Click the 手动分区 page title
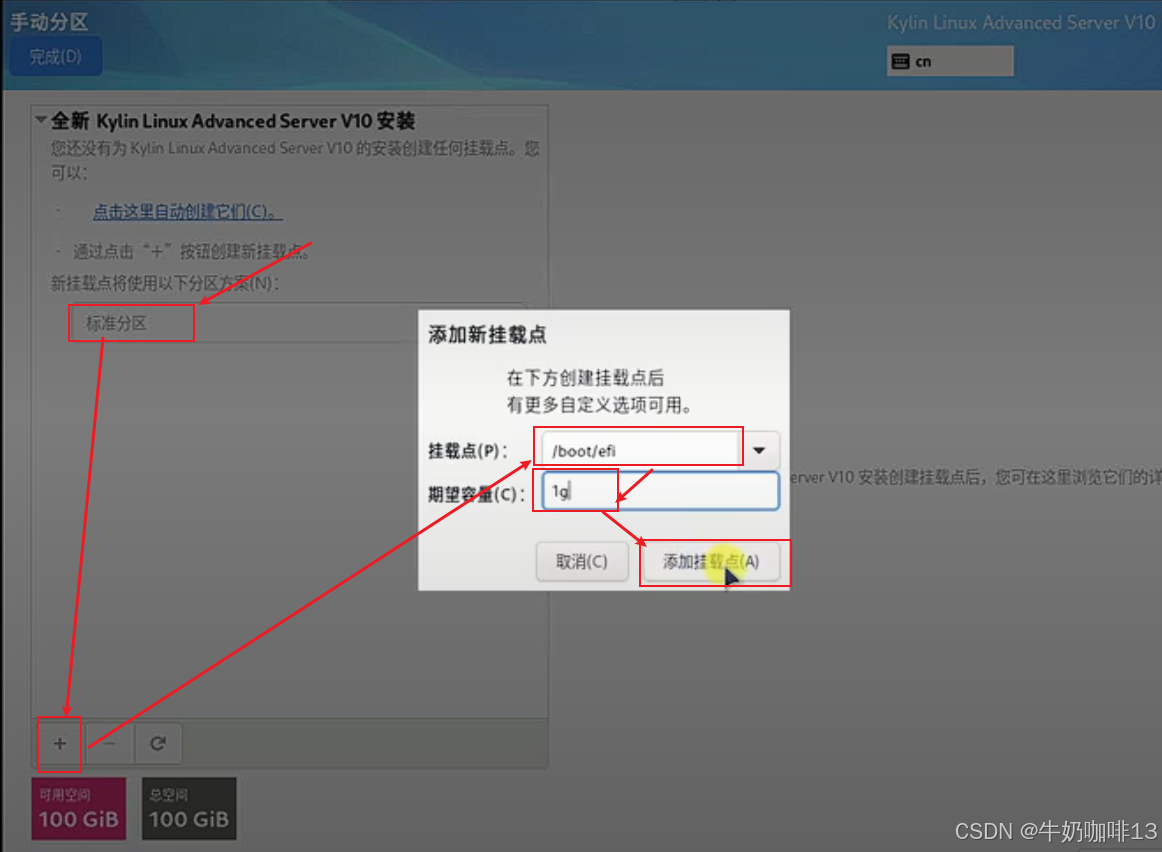Screen dimensions: 1162x852 tap(49, 22)
